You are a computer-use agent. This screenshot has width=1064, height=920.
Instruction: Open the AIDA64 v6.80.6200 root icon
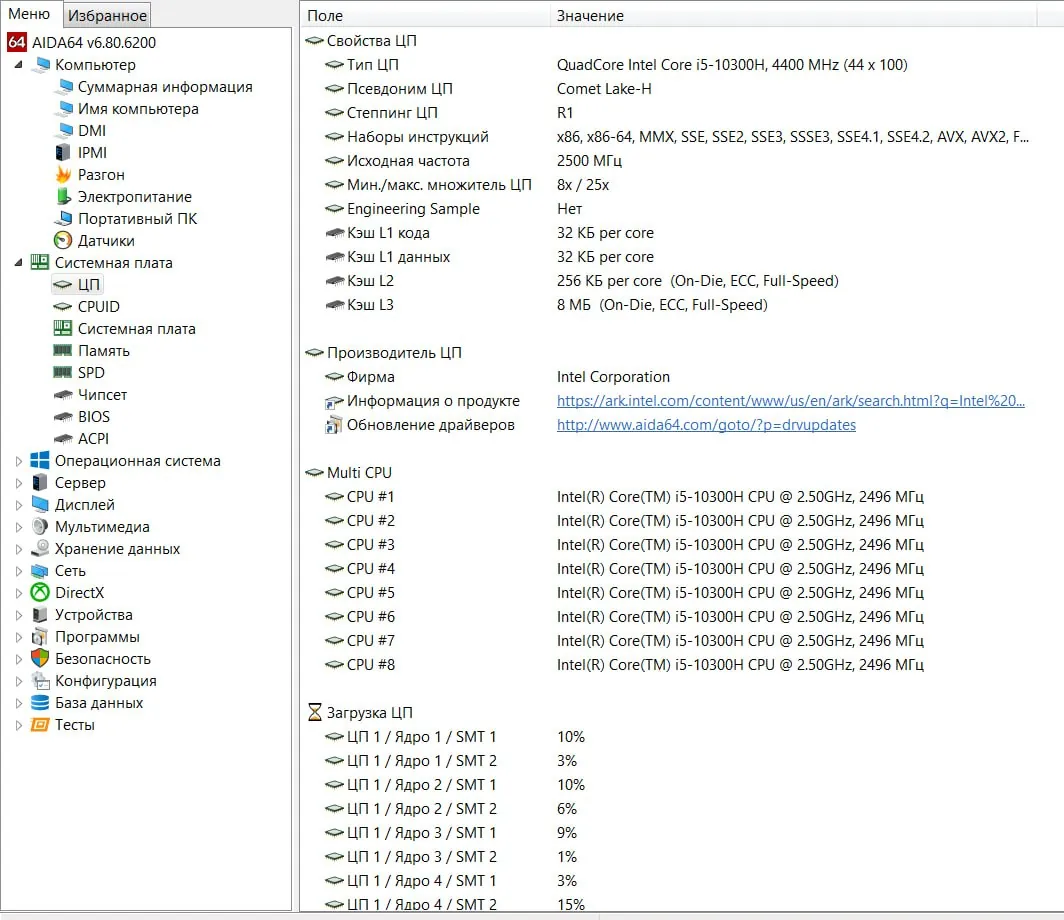[17, 42]
